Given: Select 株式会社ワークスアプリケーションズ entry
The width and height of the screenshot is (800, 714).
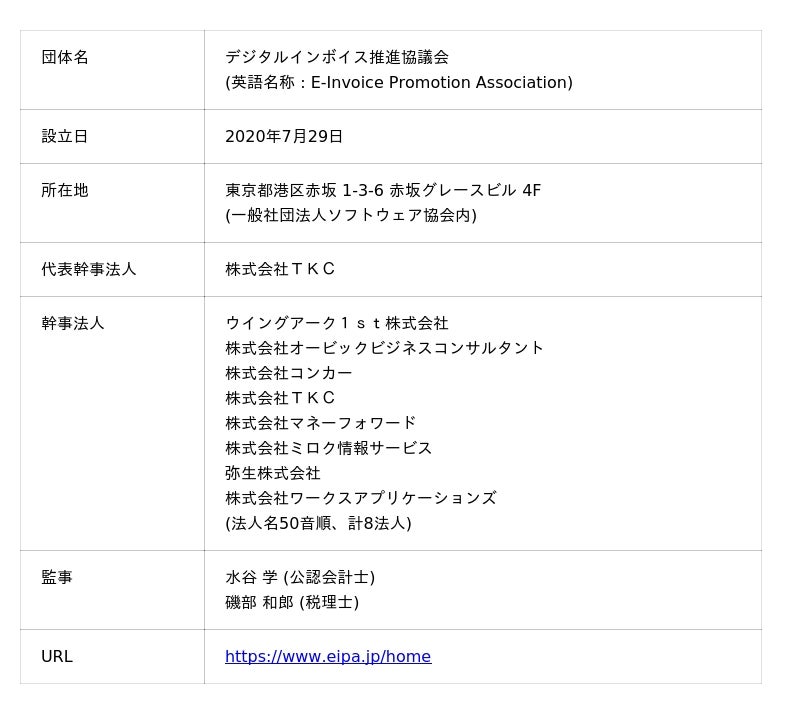Looking at the screenshot, I should [x=361, y=499].
